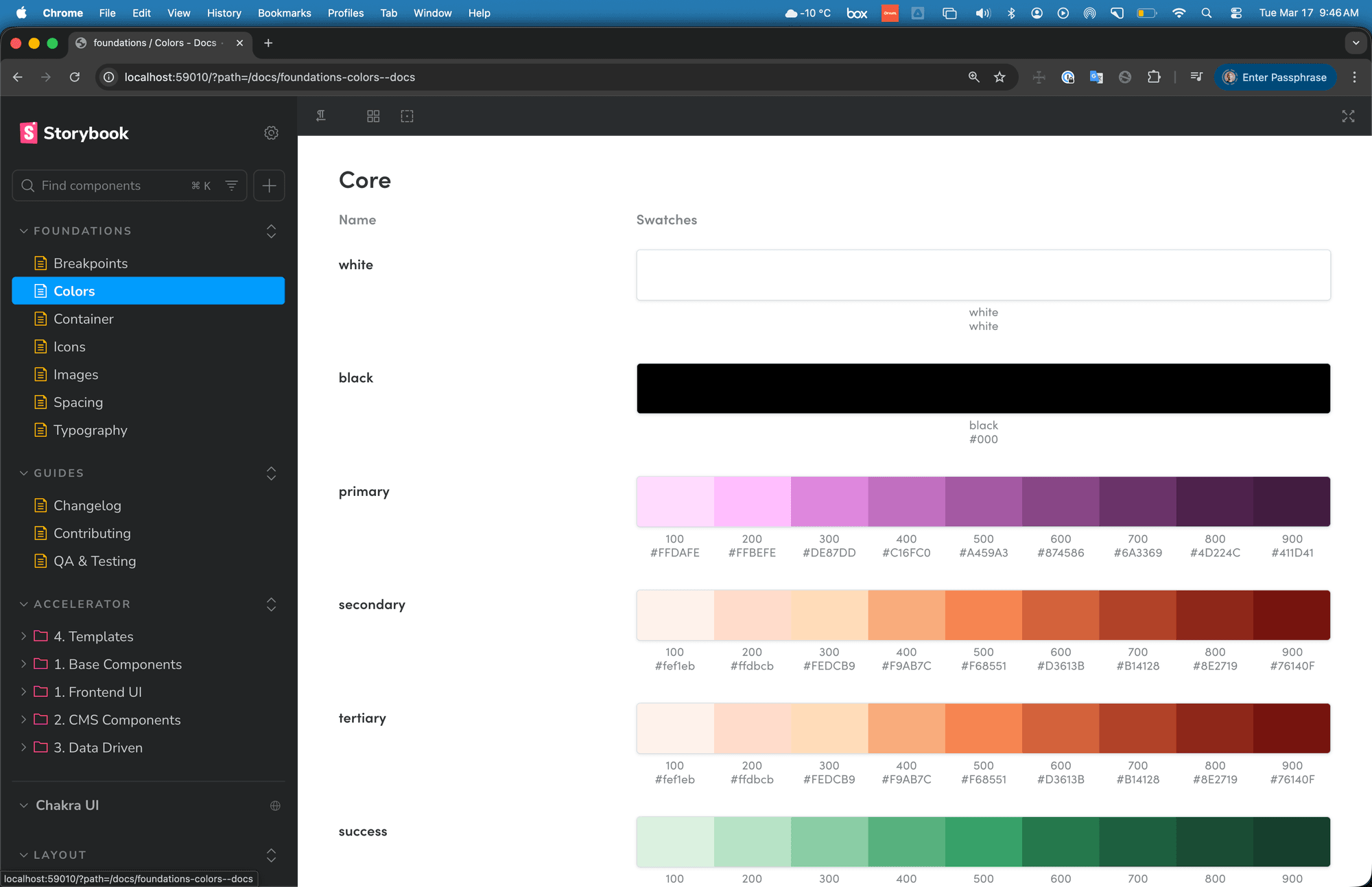This screenshot has width=1372, height=887.
Task: Open the History menu
Action: 224,13
